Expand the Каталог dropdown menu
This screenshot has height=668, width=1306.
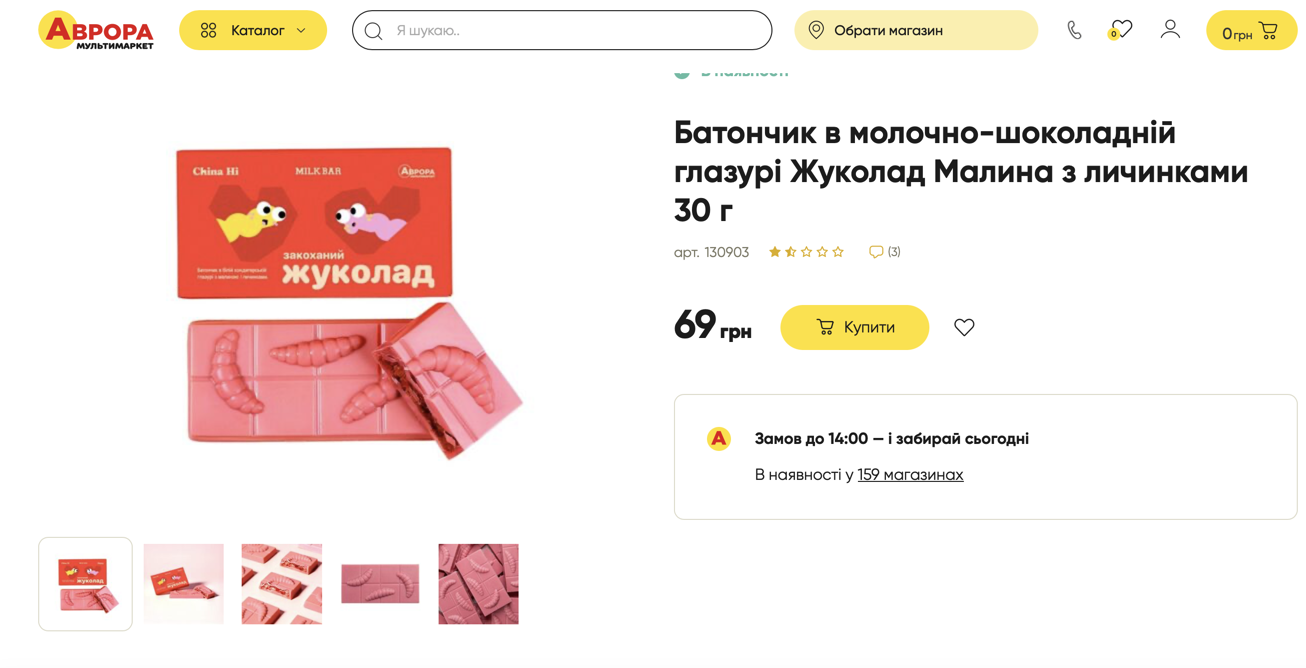[x=253, y=31]
